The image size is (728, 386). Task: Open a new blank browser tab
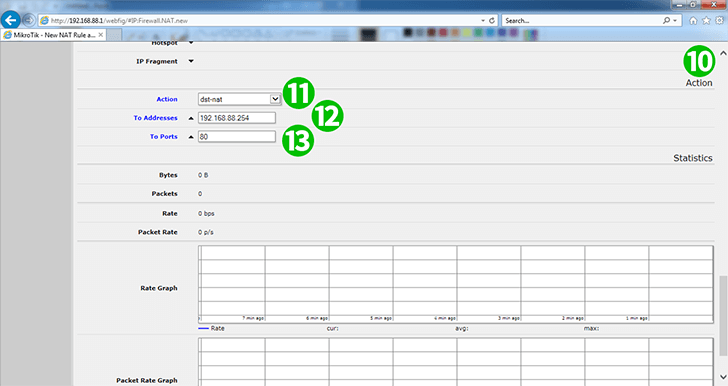pyautogui.click(x=114, y=35)
